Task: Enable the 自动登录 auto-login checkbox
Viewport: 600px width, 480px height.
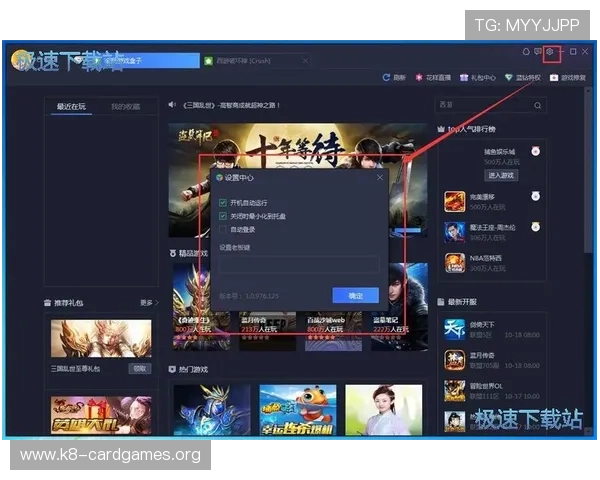Action: coord(223,230)
